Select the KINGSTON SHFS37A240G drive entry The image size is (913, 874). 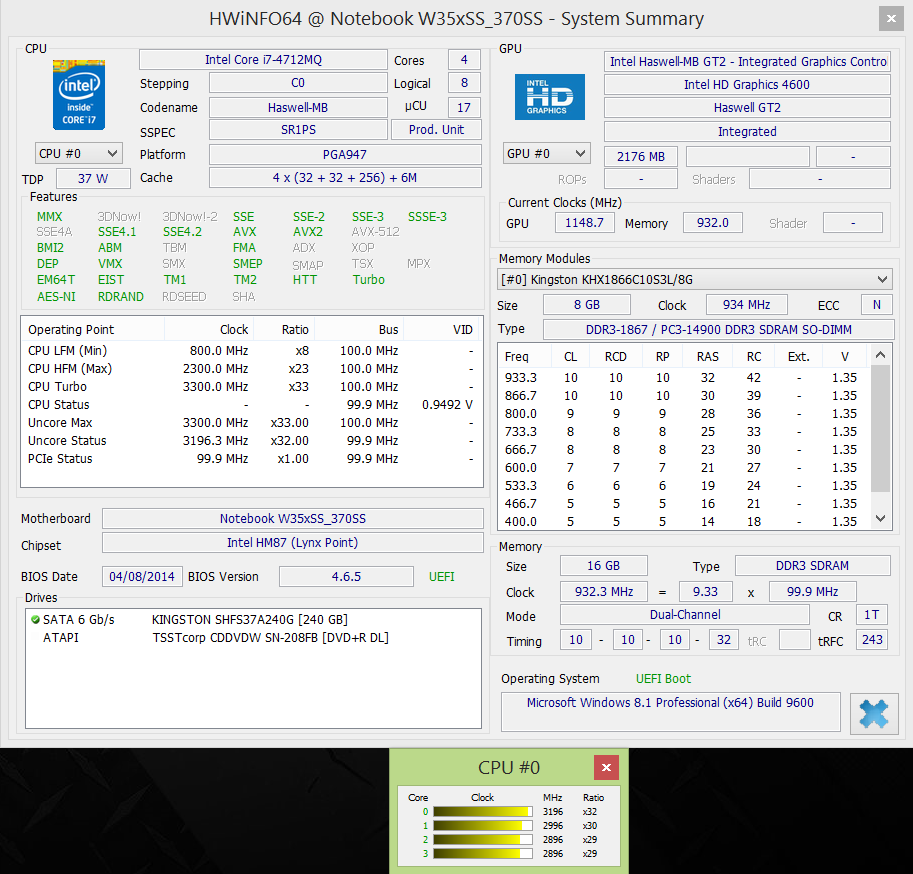coord(253,620)
